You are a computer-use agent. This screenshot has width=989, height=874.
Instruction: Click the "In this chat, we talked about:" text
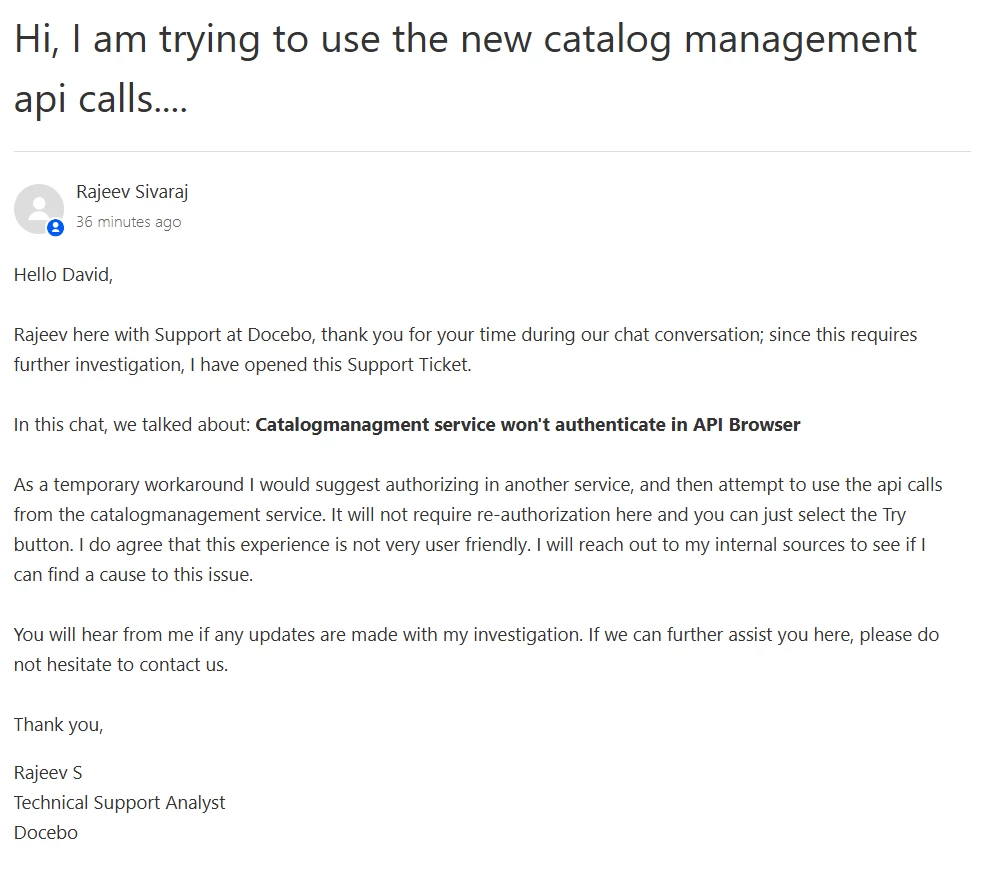(132, 425)
